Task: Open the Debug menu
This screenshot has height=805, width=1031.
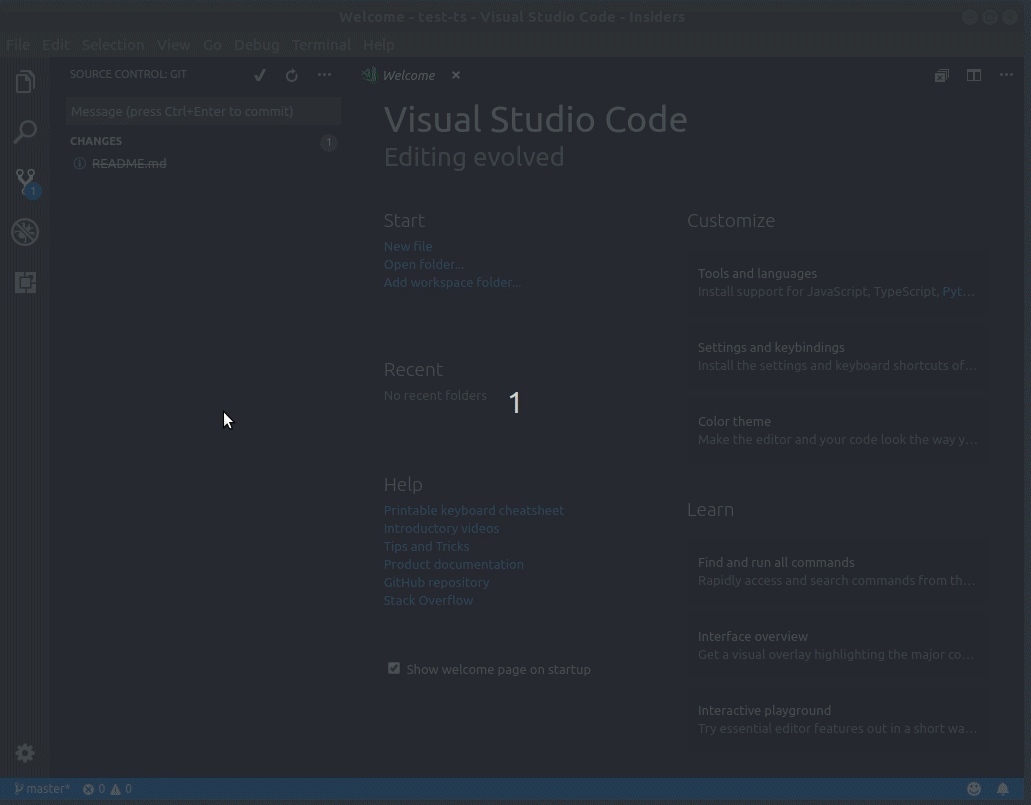Action: tap(256, 45)
